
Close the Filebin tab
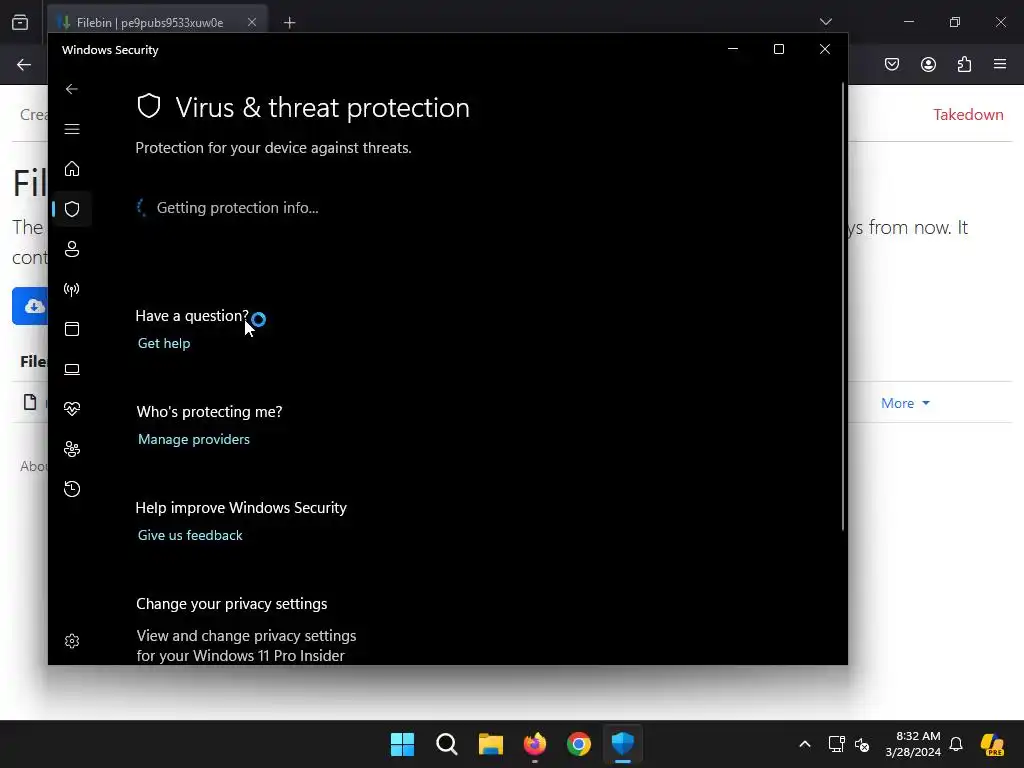252,22
